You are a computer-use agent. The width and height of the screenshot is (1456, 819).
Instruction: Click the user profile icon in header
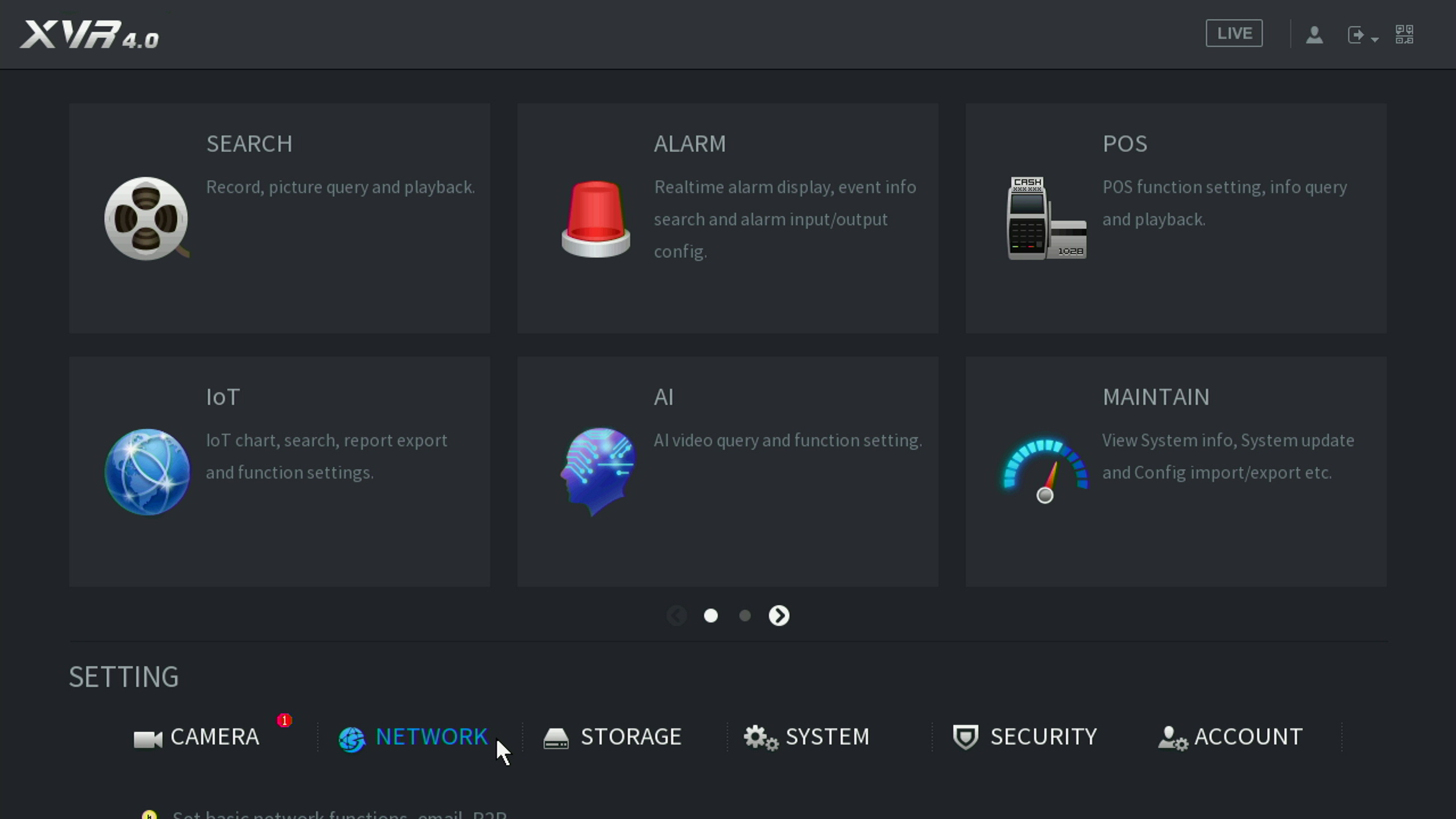1314,35
